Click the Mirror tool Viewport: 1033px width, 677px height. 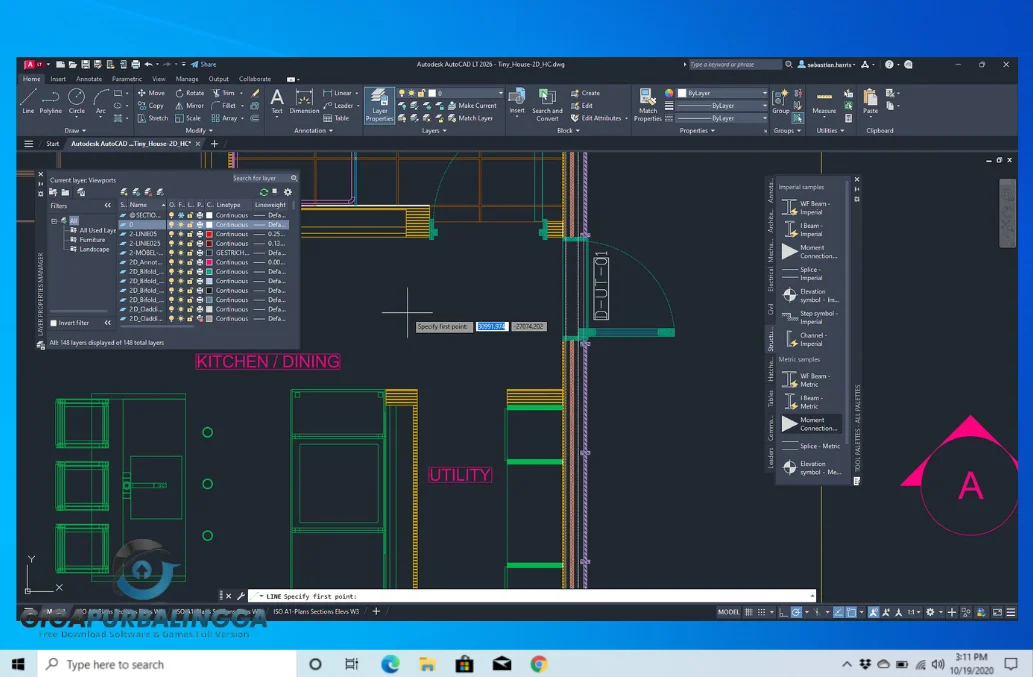coord(190,105)
